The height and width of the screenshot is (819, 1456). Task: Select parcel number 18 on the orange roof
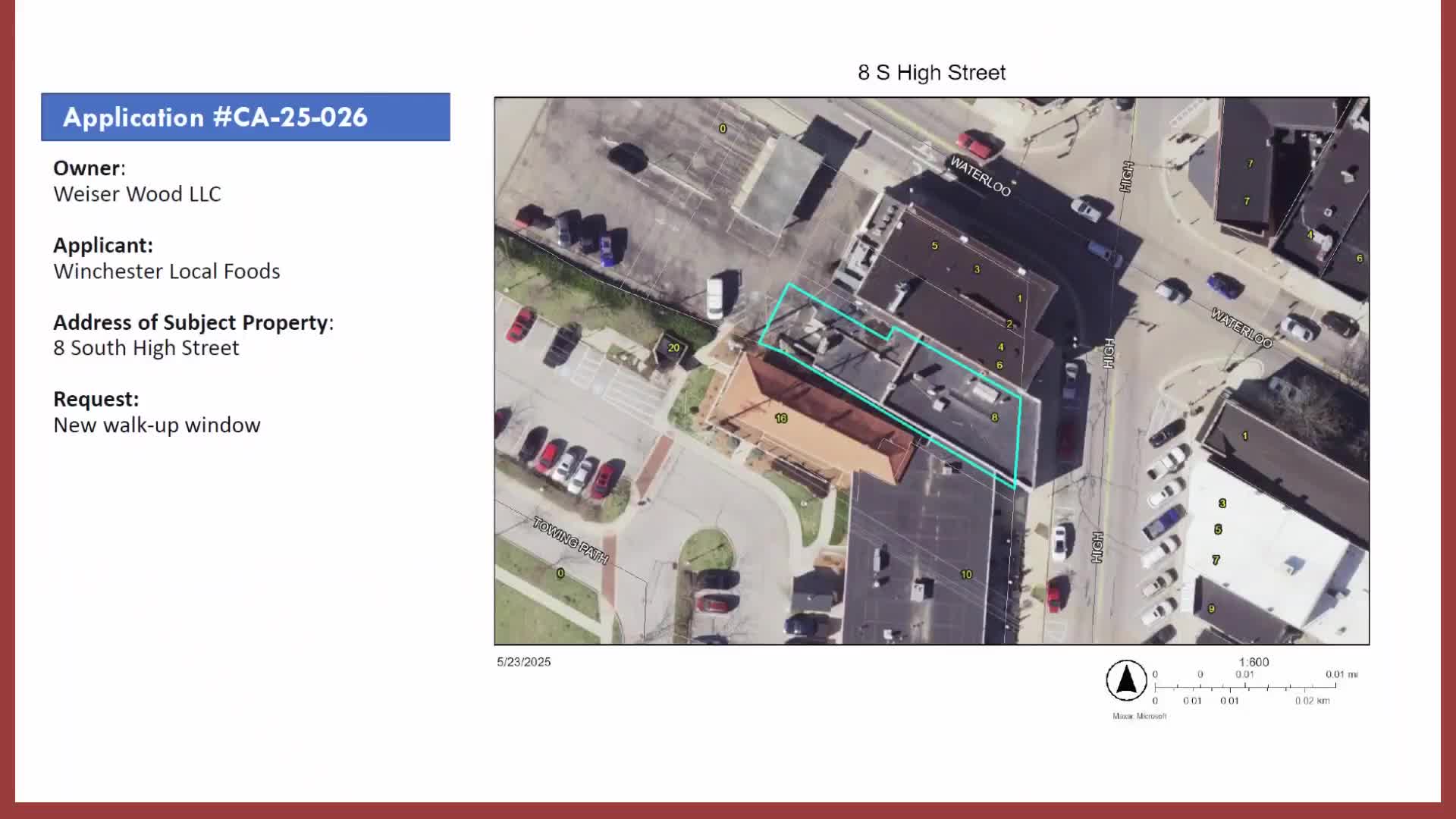coord(780,418)
